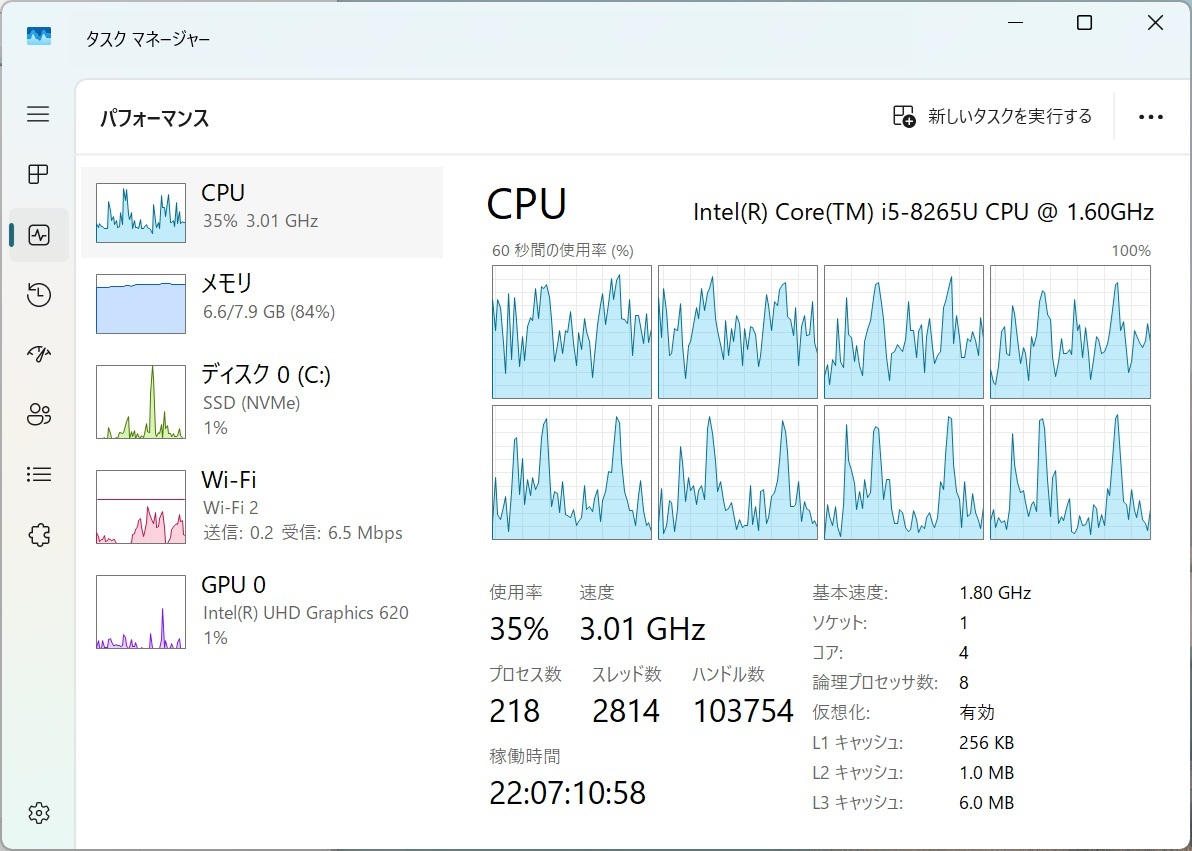Switch to the Users page icon
This screenshot has height=851, width=1192.
click(x=39, y=415)
